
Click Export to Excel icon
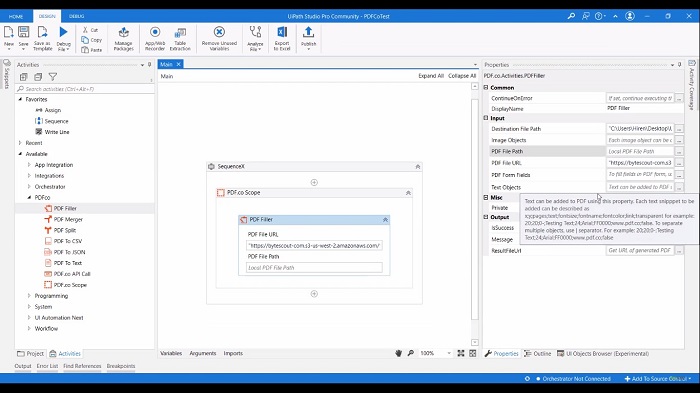(282, 32)
